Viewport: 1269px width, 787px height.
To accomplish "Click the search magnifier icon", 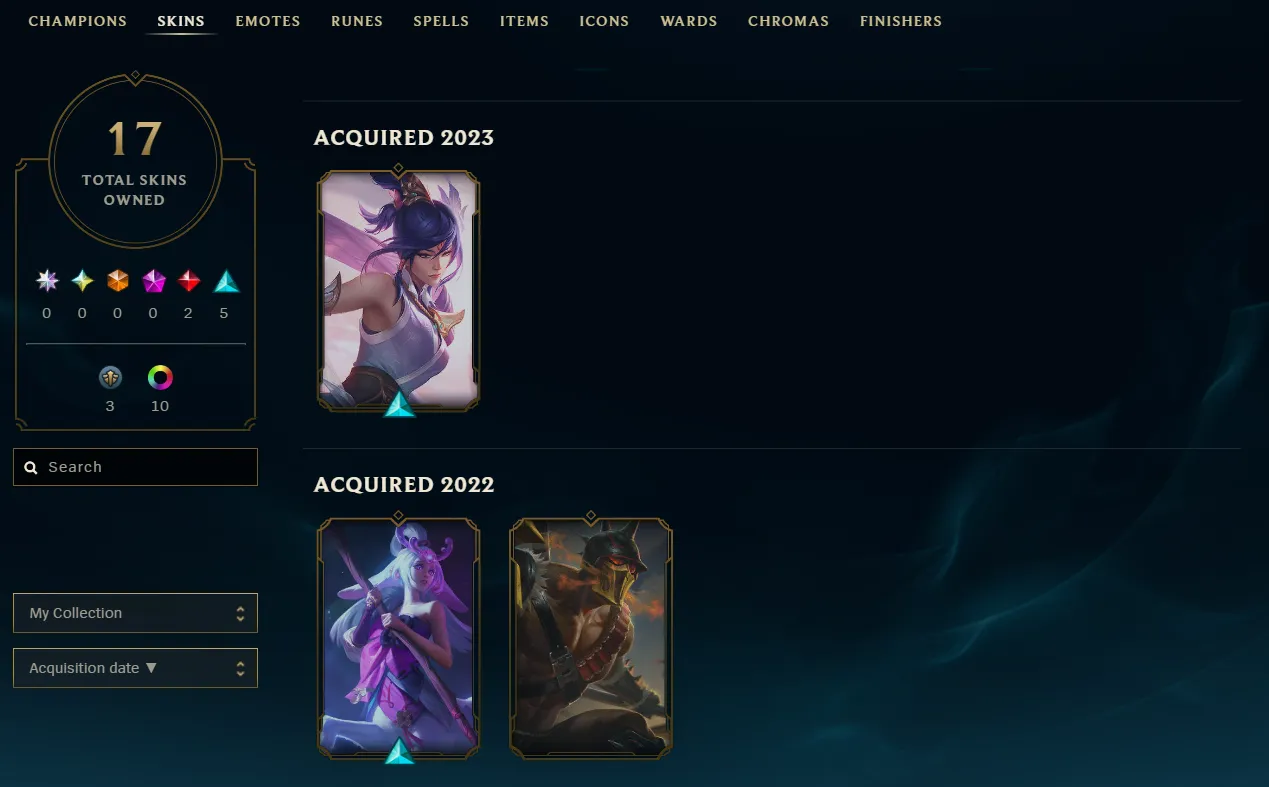I will pos(31,467).
